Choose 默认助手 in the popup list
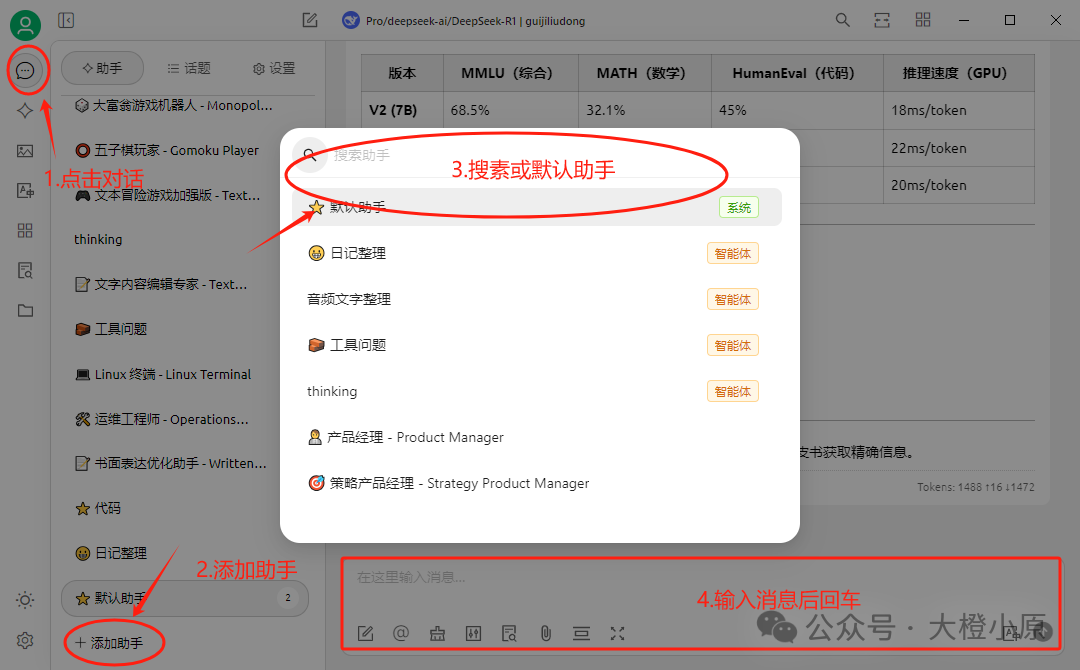Screen dimensions: 1080x670 (x=537, y=207)
